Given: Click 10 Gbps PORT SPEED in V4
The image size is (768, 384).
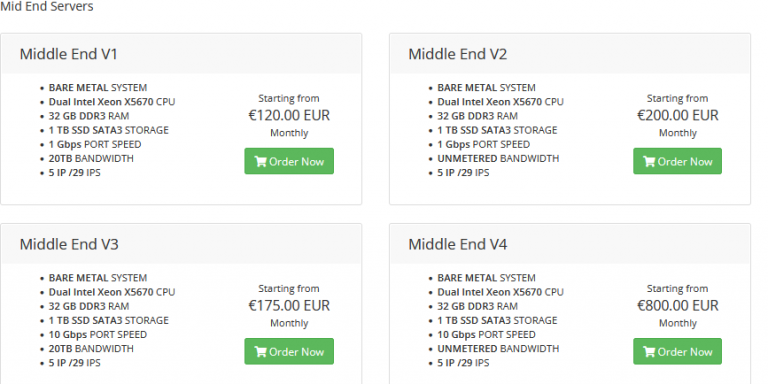Looking at the screenshot, I should (x=486, y=335).
